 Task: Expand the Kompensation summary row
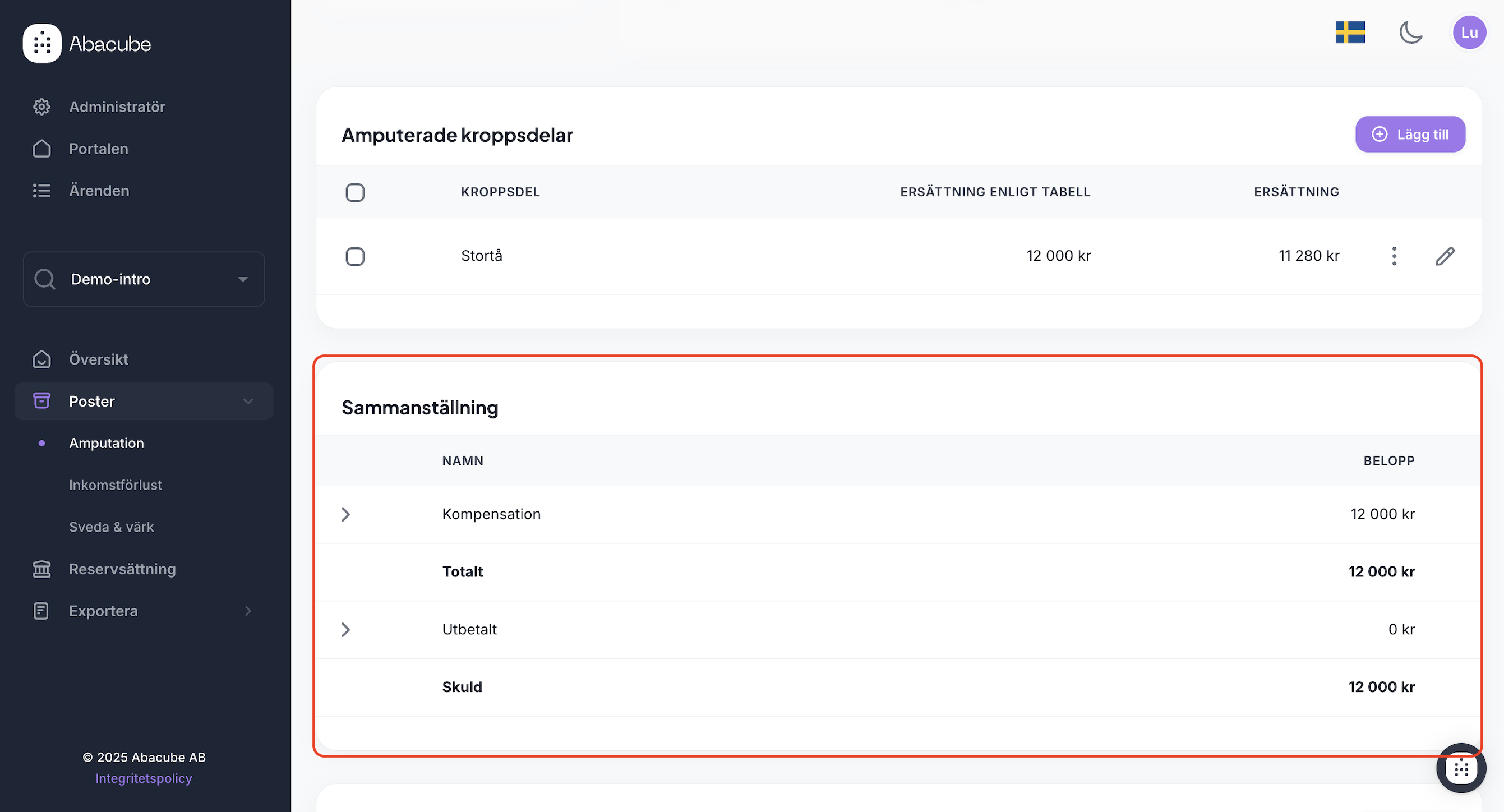tap(345, 514)
